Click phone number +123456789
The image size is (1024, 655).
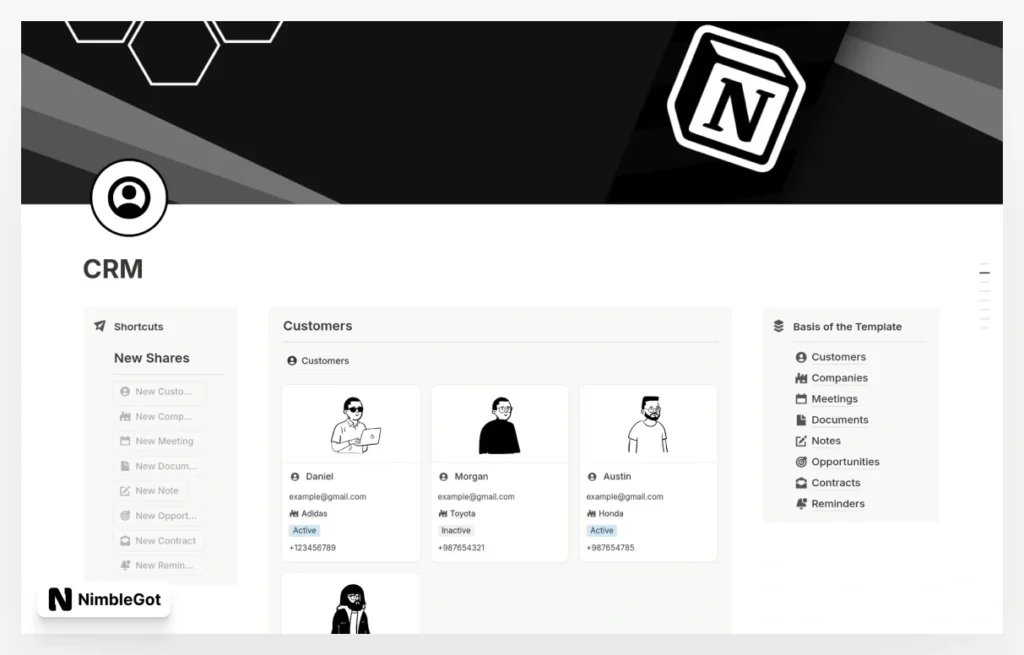pos(312,548)
